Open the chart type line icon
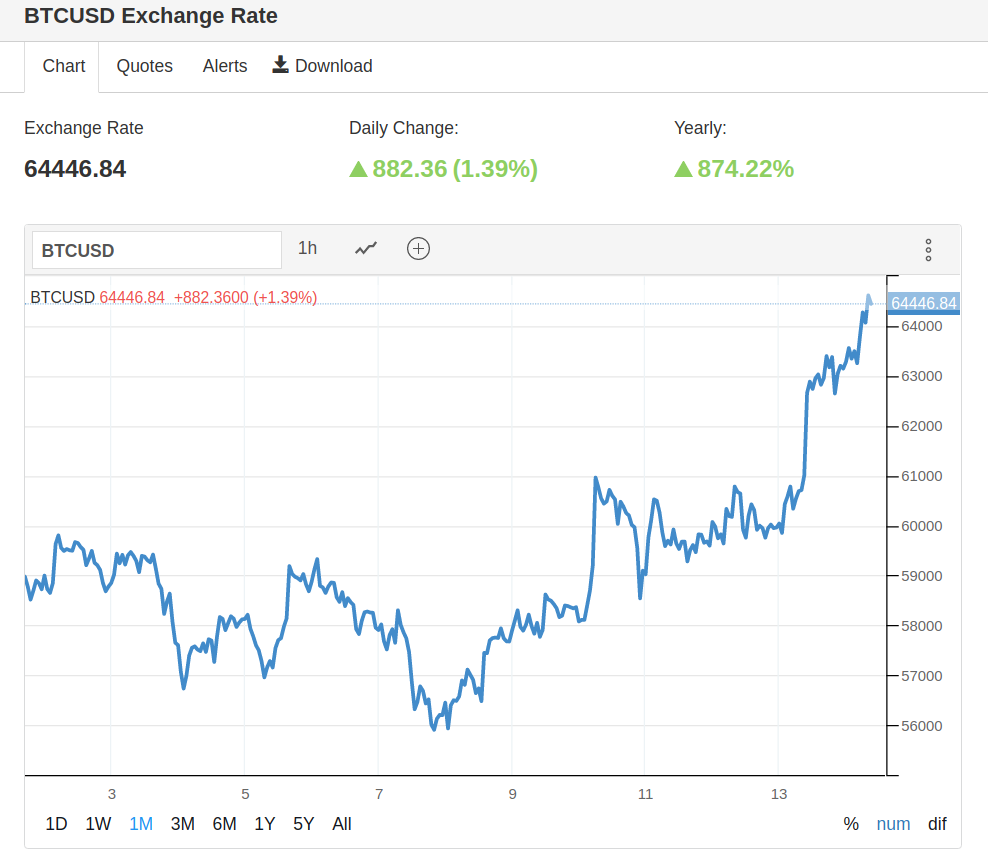The height and width of the screenshot is (863, 988). (x=367, y=249)
